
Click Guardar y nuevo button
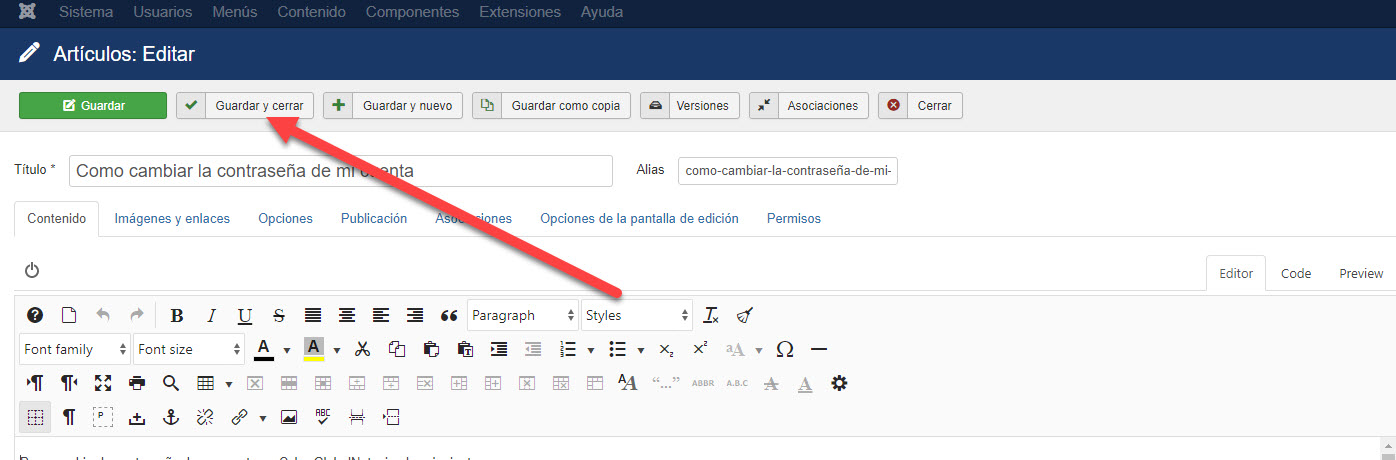393,105
